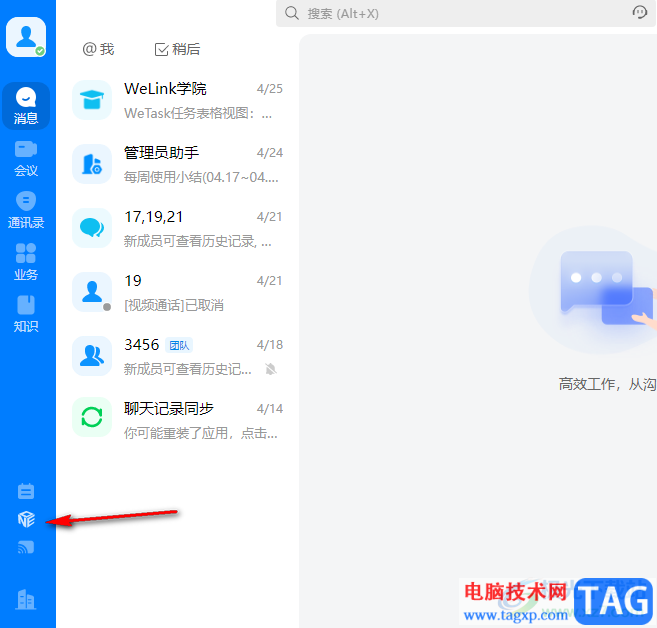Click the calendar icon in sidebar
This screenshot has width=657, height=628.
coord(26,491)
